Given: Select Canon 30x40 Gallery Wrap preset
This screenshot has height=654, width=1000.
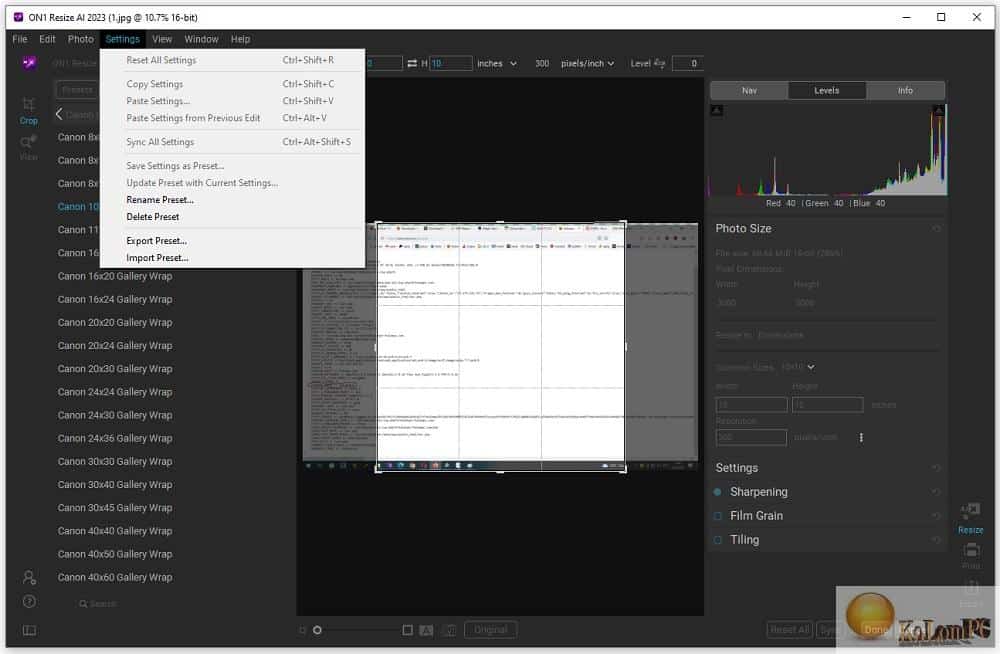Looking at the screenshot, I should click(115, 485).
